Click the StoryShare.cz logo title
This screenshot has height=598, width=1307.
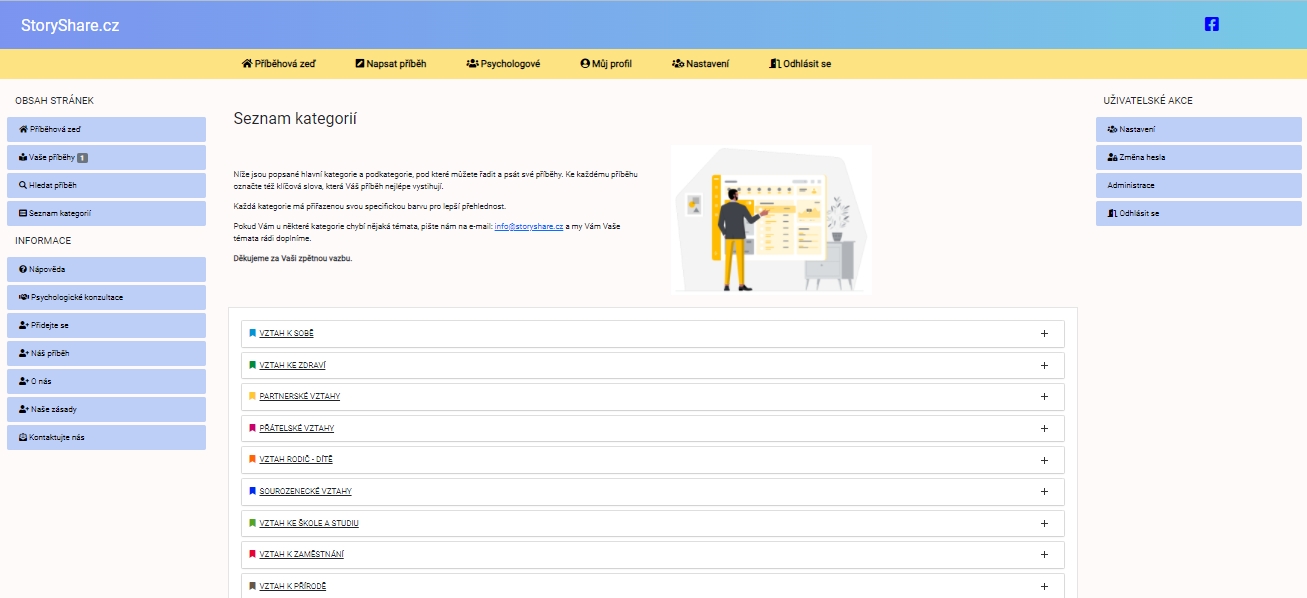point(70,26)
